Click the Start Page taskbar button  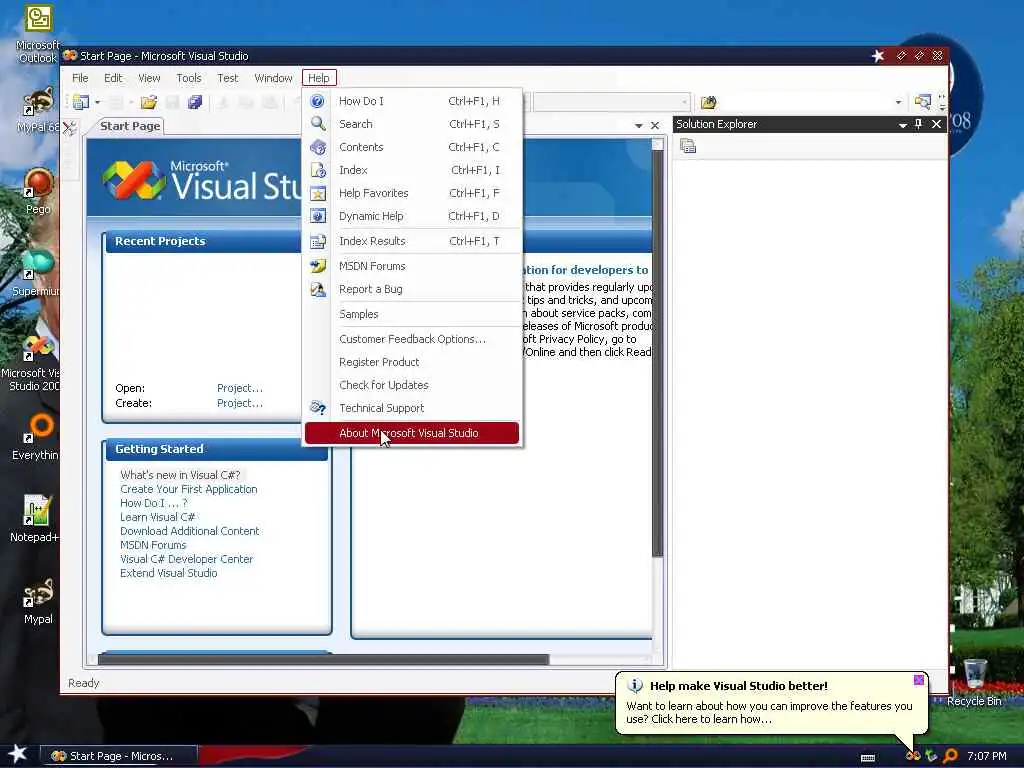(x=120, y=756)
